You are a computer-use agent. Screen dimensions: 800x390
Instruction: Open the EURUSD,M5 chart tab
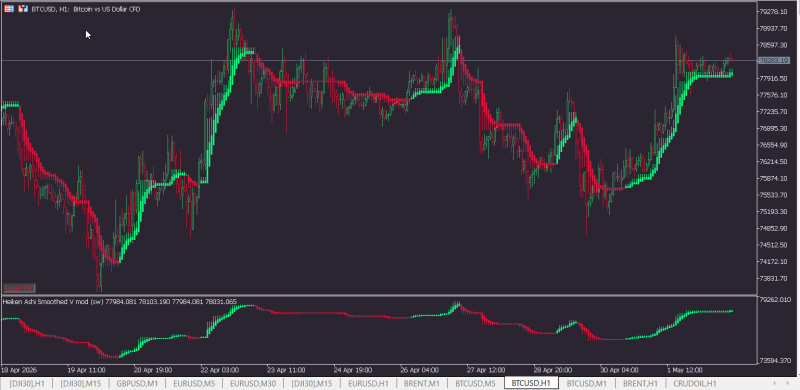[x=194, y=383]
